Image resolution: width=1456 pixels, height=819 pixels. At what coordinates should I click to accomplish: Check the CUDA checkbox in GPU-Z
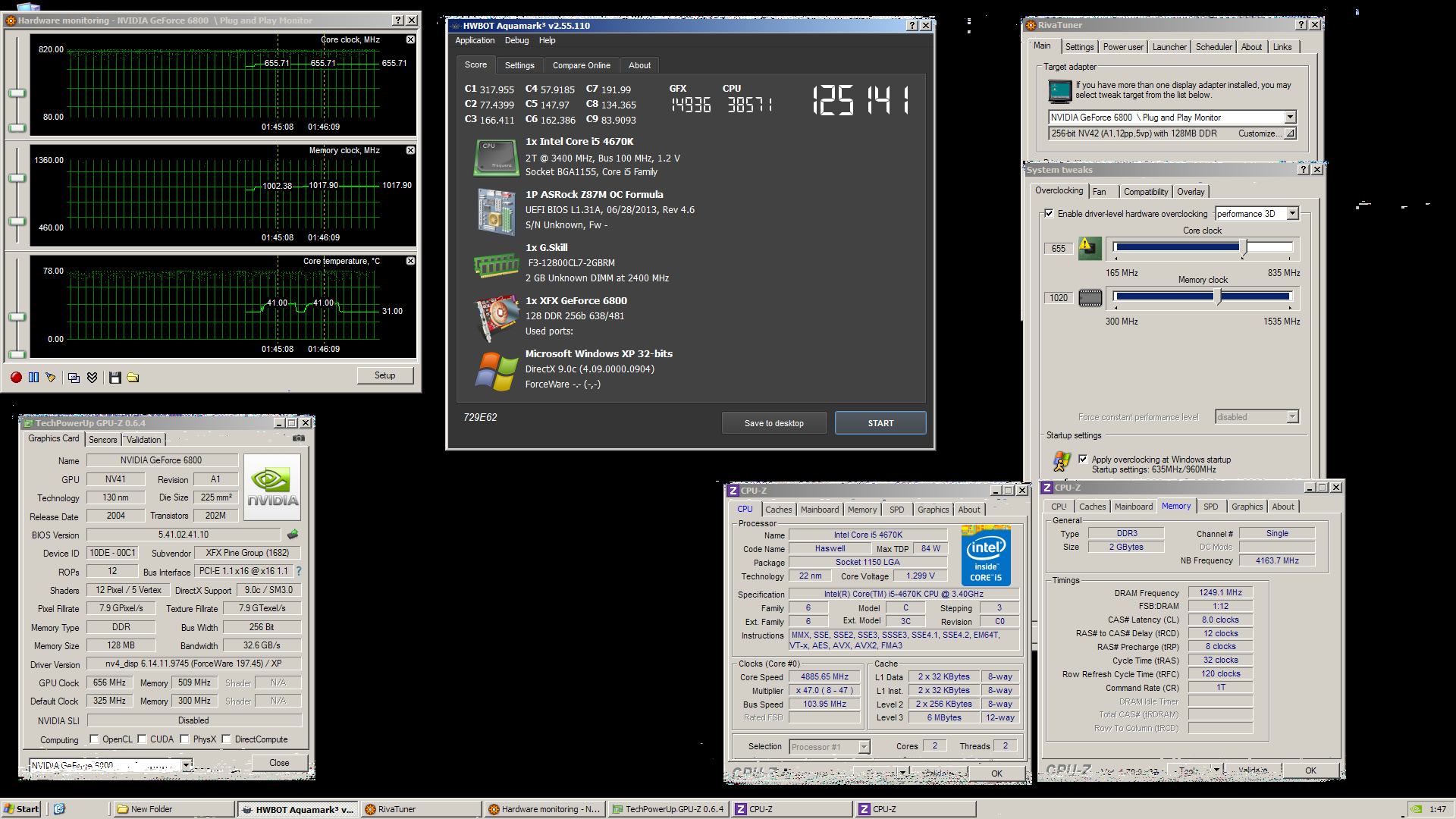(x=142, y=739)
